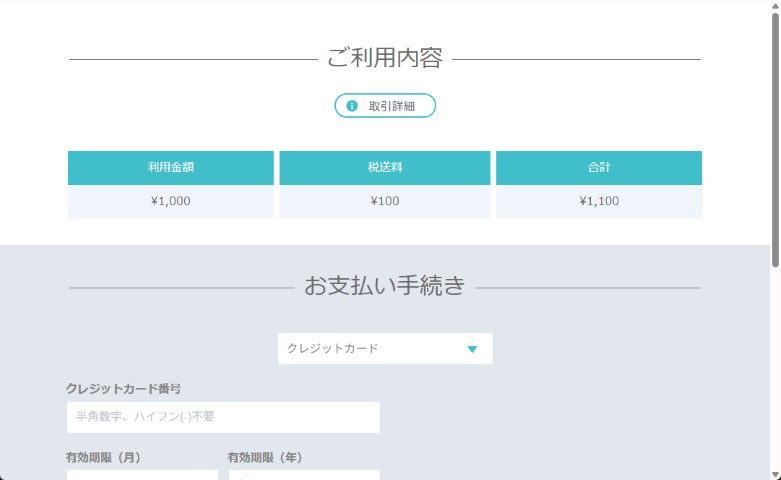The height and width of the screenshot is (480, 781).
Task: Click the 有効期限(年) label
Action: coord(265,457)
